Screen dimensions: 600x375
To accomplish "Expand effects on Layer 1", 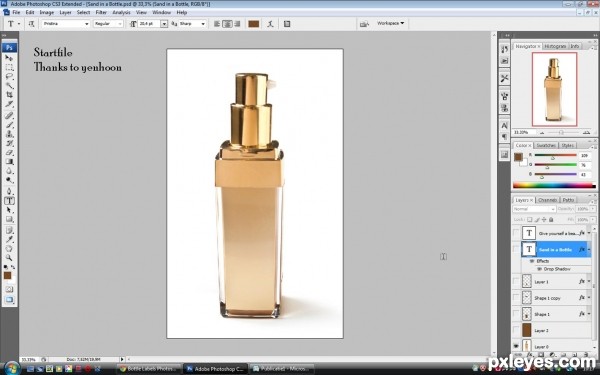I will point(589,282).
